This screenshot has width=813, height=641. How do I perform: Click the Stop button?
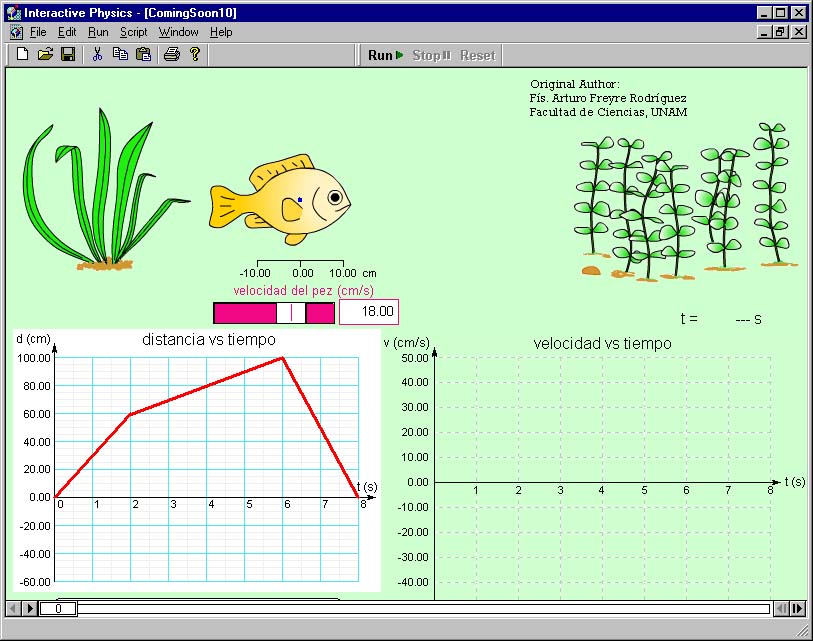coord(432,55)
